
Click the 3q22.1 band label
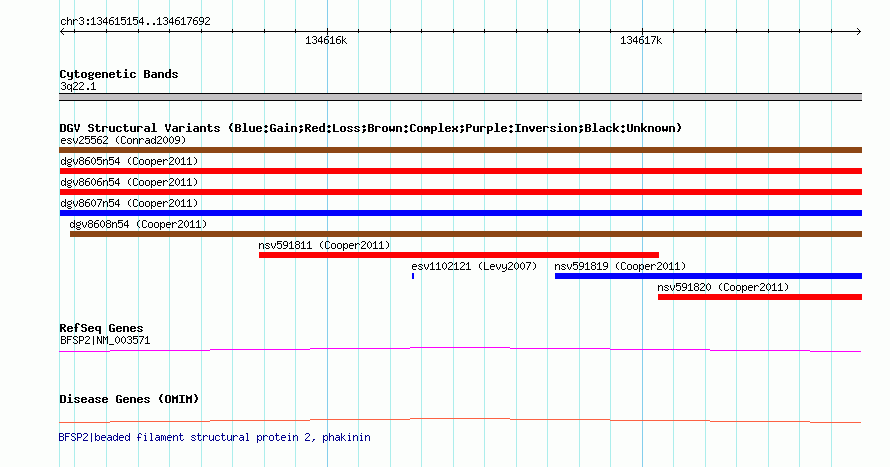[x=78, y=86]
